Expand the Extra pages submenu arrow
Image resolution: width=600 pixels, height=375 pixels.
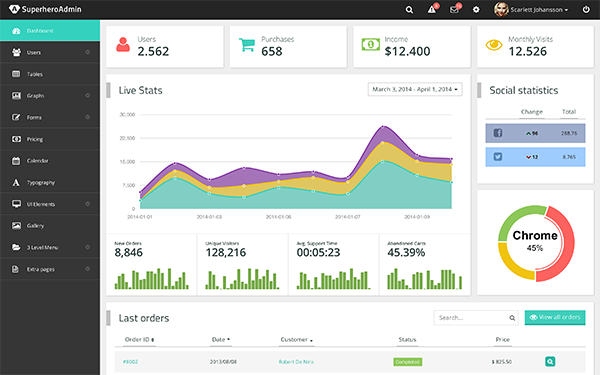pyautogui.click(x=88, y=269)
